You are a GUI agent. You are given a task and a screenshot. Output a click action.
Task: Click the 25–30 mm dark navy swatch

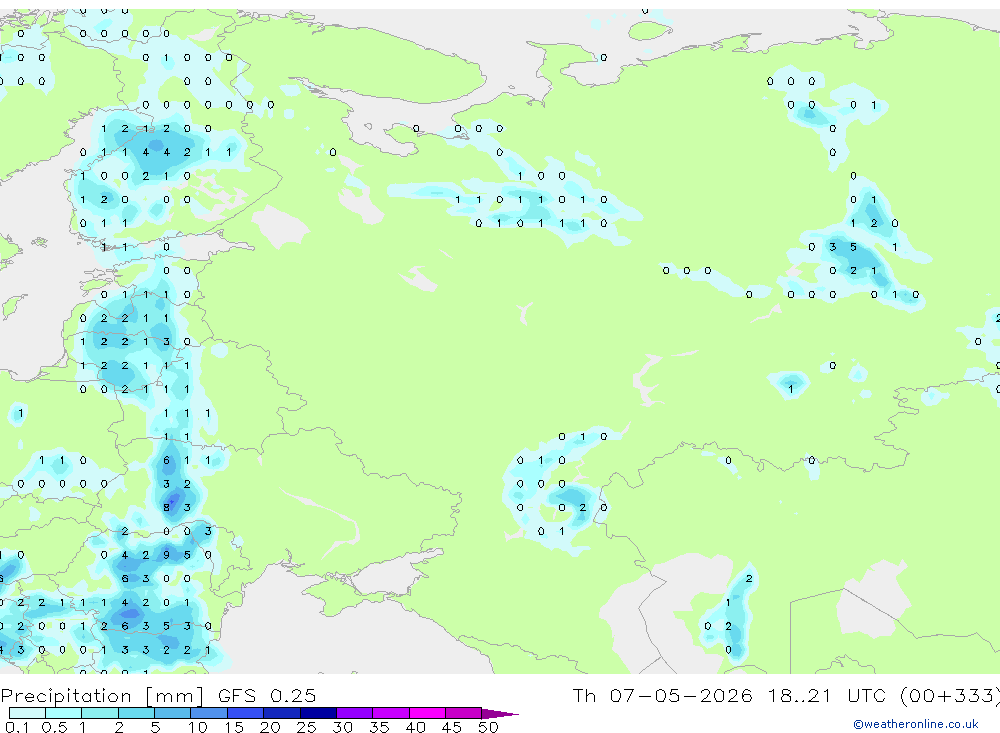318,713
